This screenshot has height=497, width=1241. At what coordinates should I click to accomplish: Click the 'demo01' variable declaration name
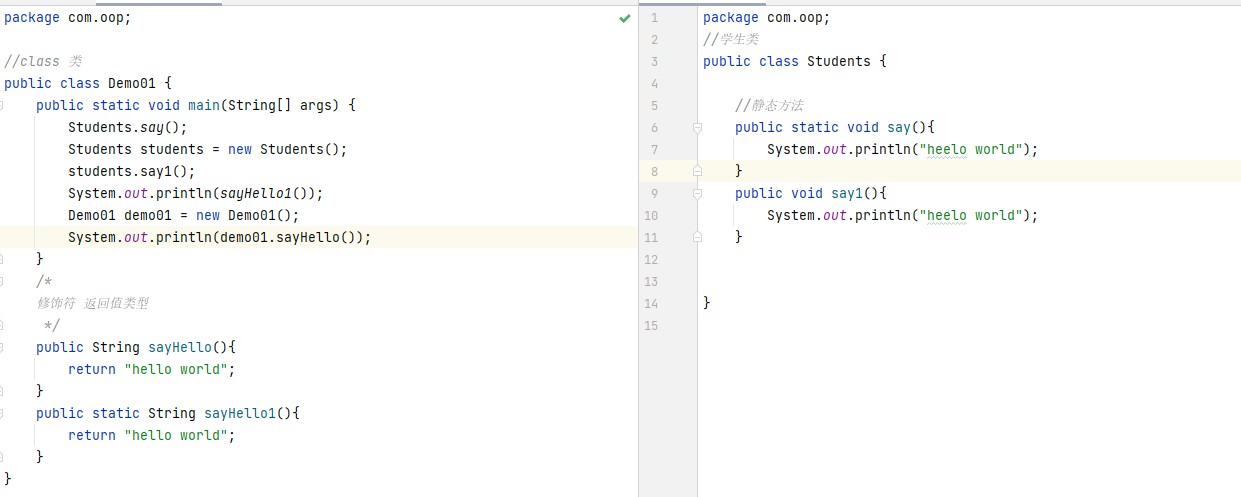click(148, 215)
